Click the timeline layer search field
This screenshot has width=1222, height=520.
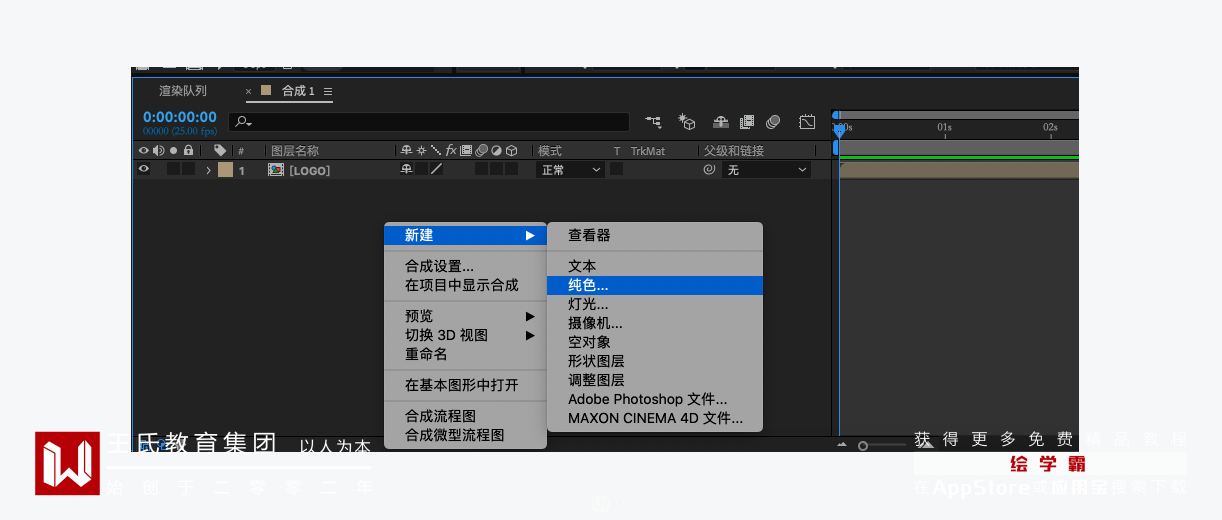[429, 122]
